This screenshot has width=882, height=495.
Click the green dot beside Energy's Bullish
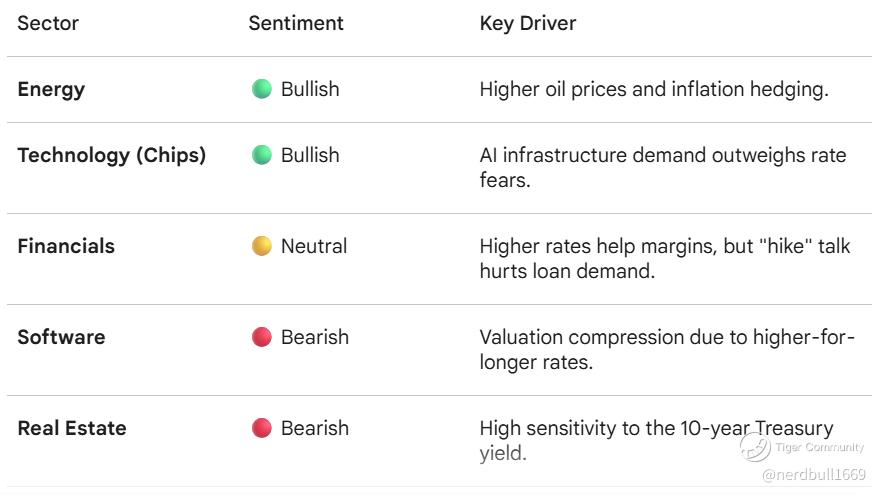(x=262, y=89)
